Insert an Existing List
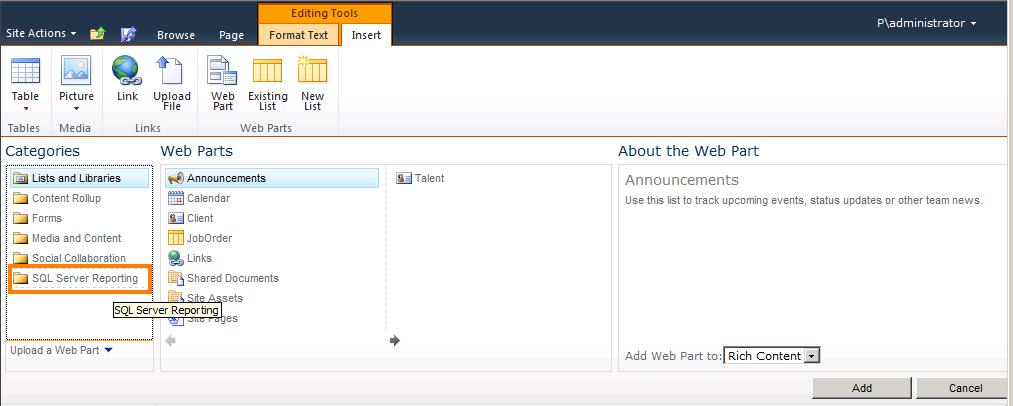 click(267, 83)
